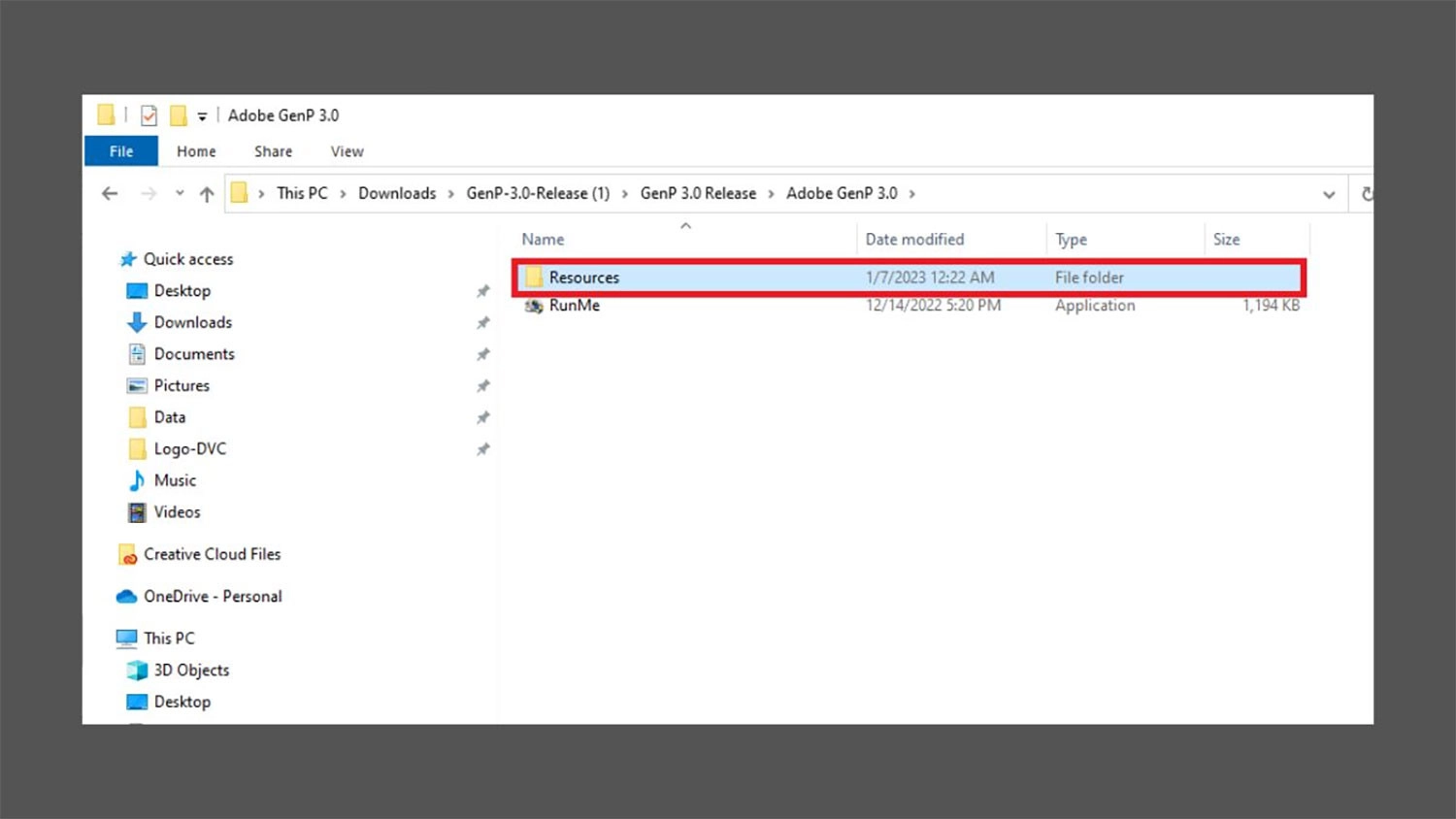This screenshot has width=1456, height=819.
Task: Click the Back navigation arrow
Action: tap(110, 194)
